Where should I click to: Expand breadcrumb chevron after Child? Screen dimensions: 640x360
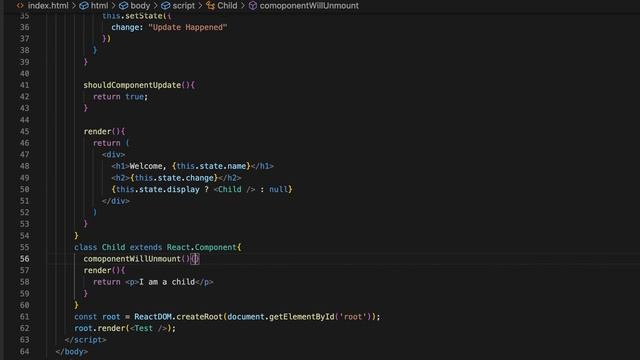[243, 6]
